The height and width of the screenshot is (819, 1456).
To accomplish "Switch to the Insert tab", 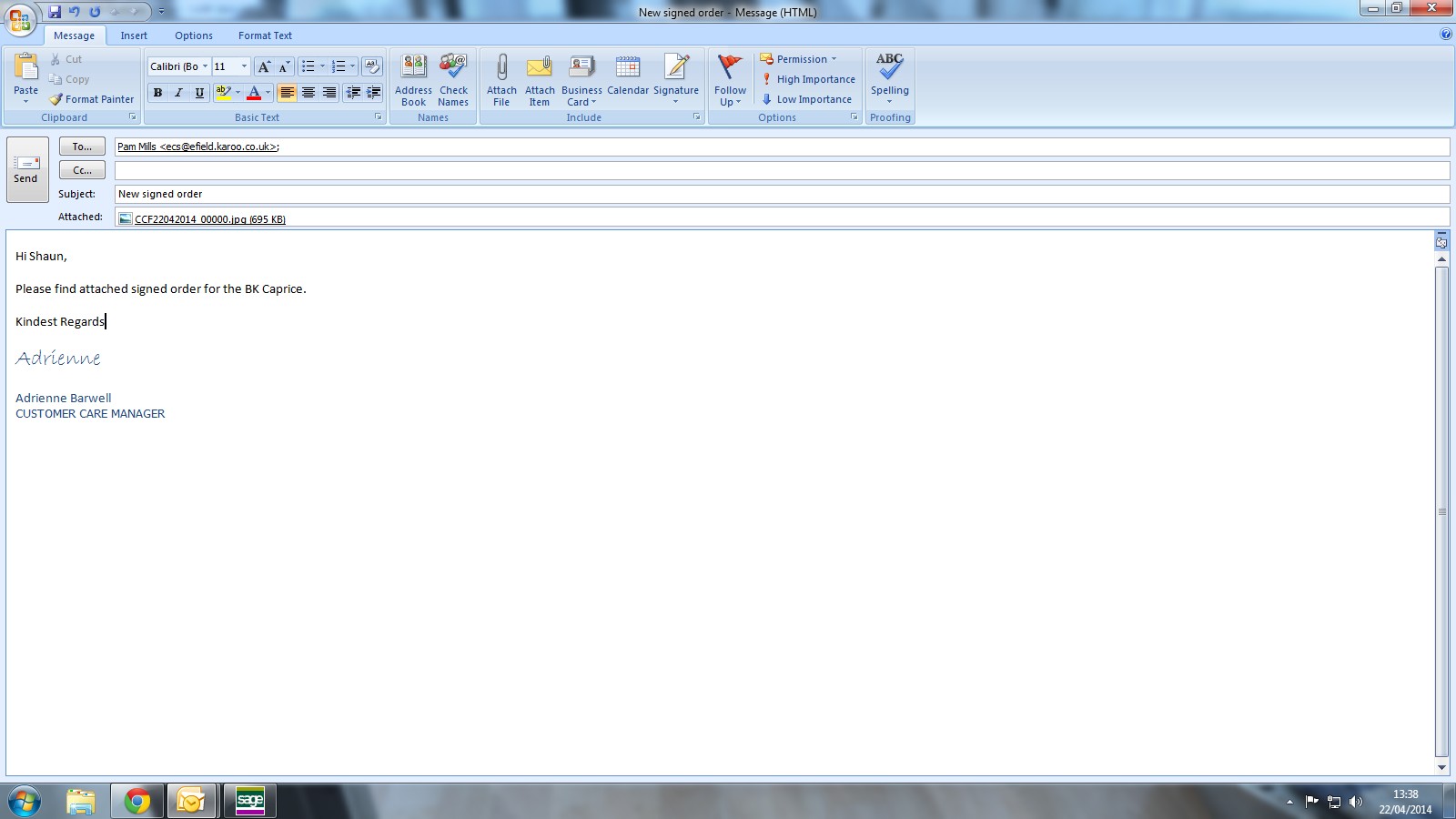I will pos(134,35).
